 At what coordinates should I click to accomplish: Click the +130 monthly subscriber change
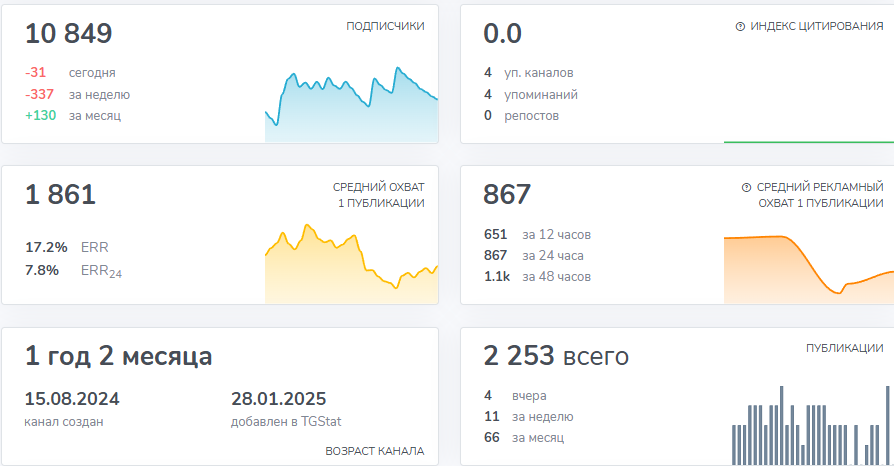(x=41, y=116)
